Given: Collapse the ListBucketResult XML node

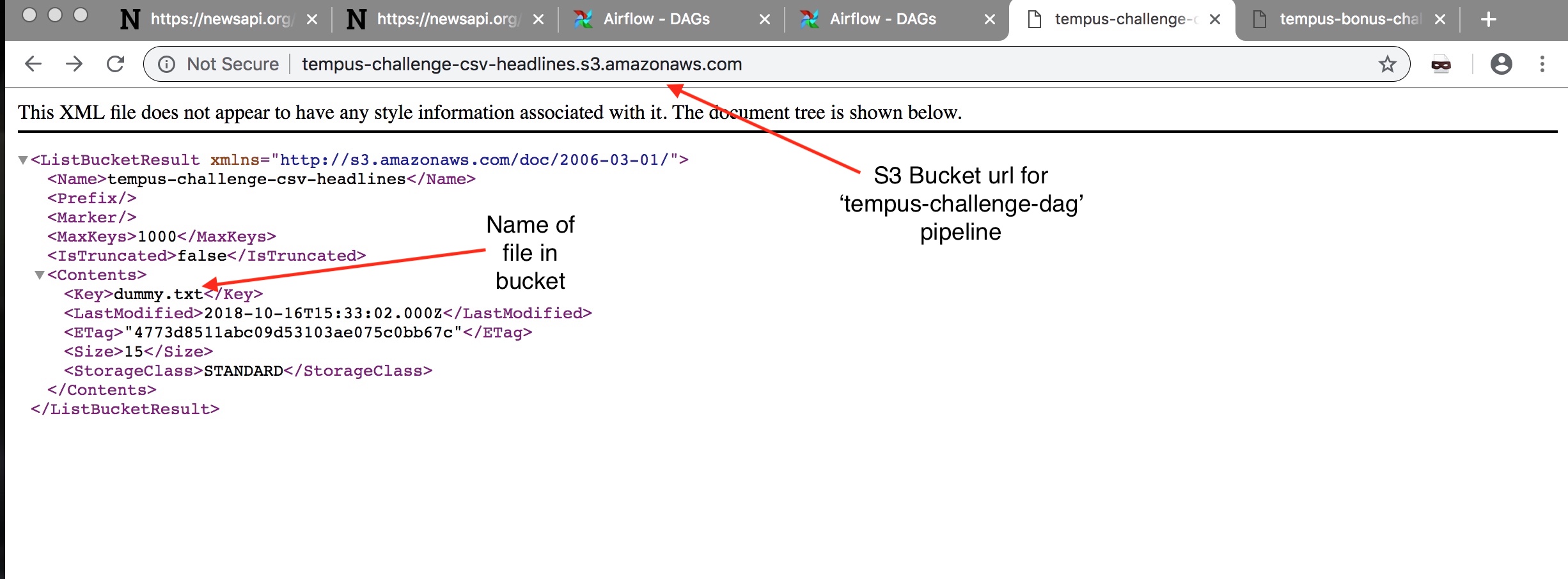Looking at the screenshot, I should [23, 160].
